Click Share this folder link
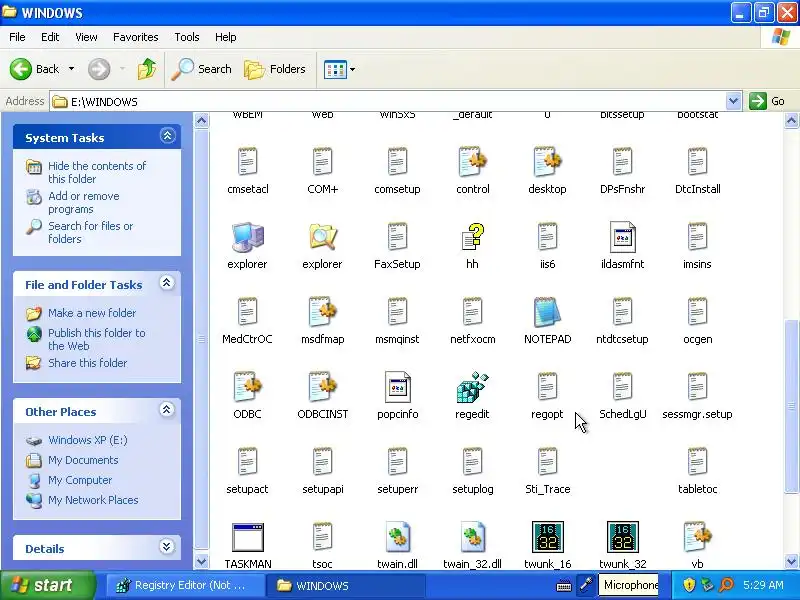Image resolution: width=800 pixels, height=600 pixels. [x=87, y=363]
